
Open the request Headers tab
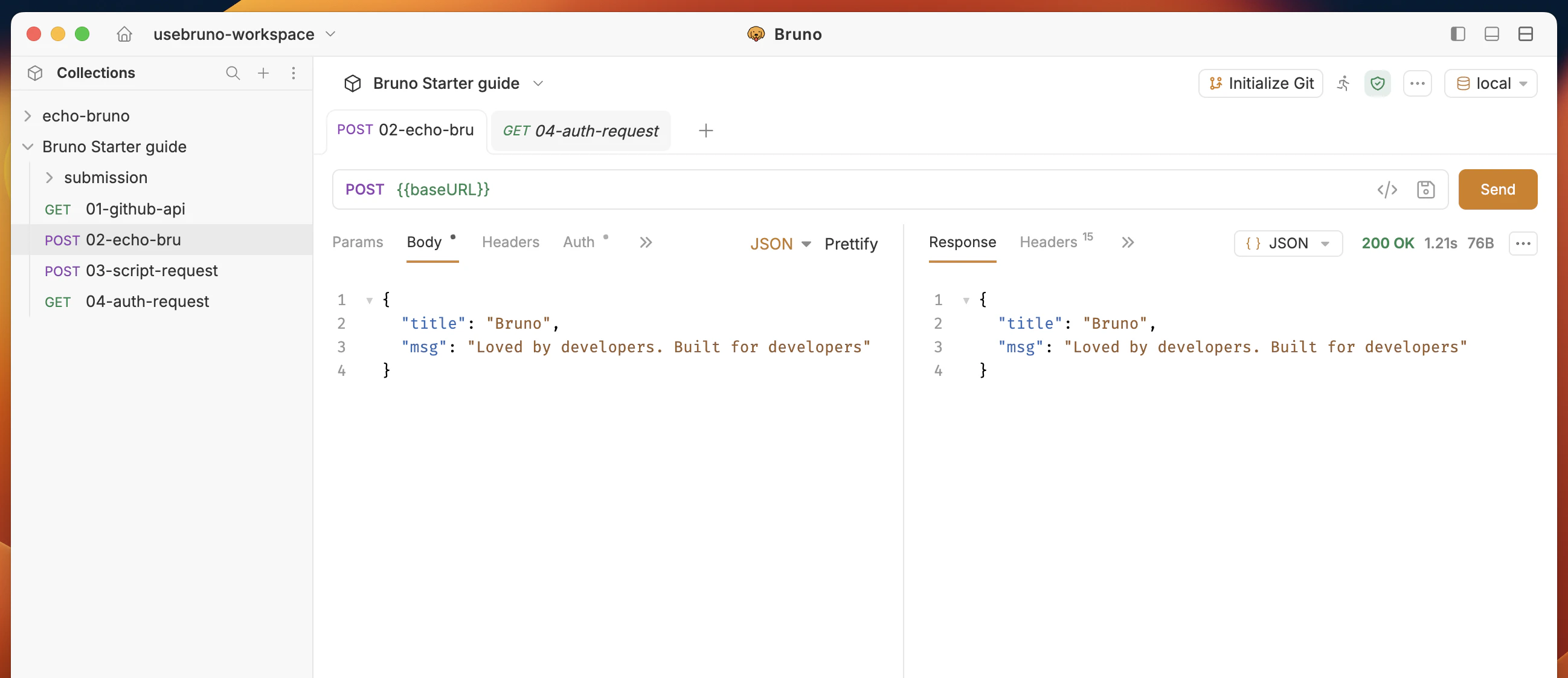coord(510,242)
